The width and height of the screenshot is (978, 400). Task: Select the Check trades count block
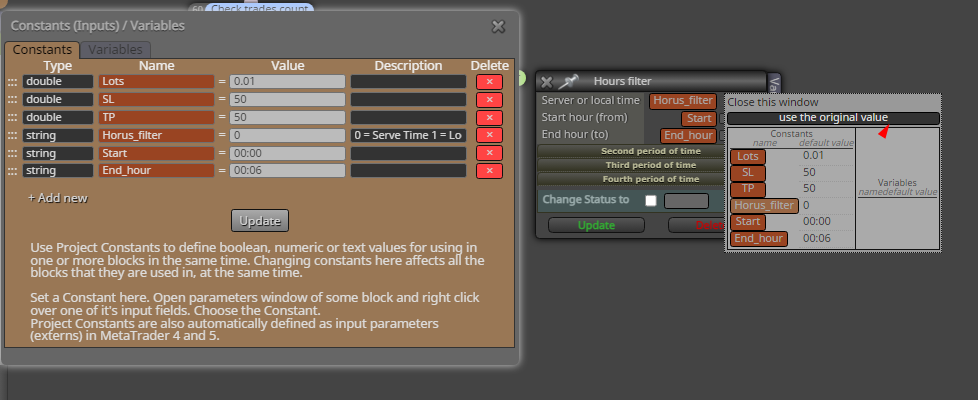(258, 8)
